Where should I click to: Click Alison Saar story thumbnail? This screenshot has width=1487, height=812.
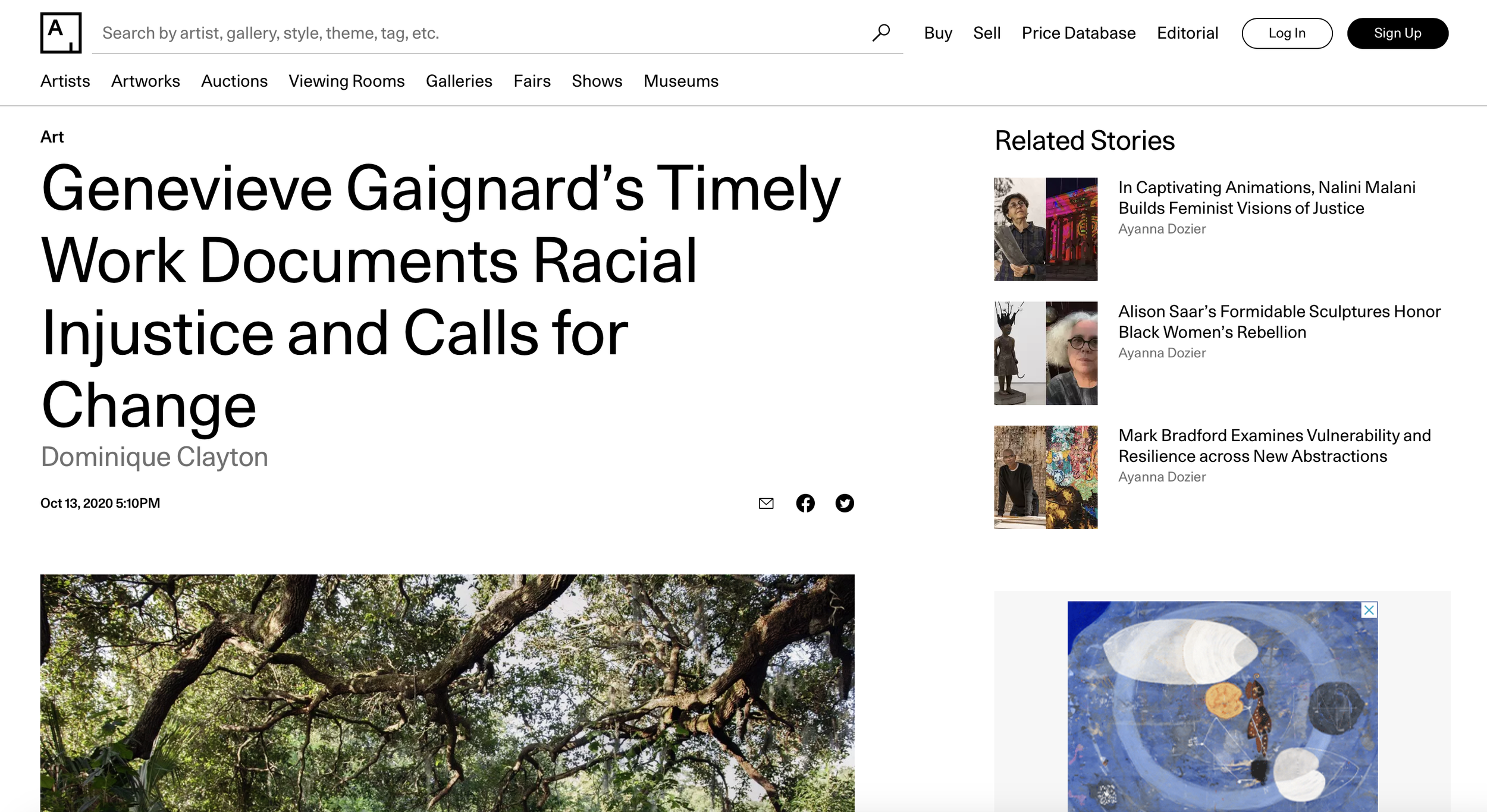(x=1046, y=353)
